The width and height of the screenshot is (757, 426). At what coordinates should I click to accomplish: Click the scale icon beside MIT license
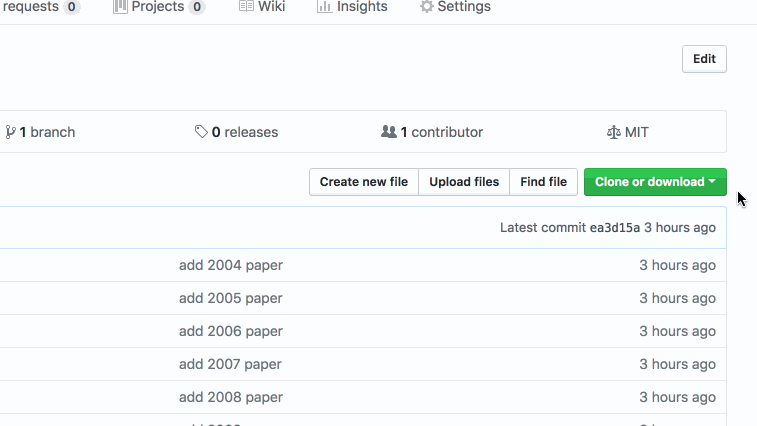(614, 132)
